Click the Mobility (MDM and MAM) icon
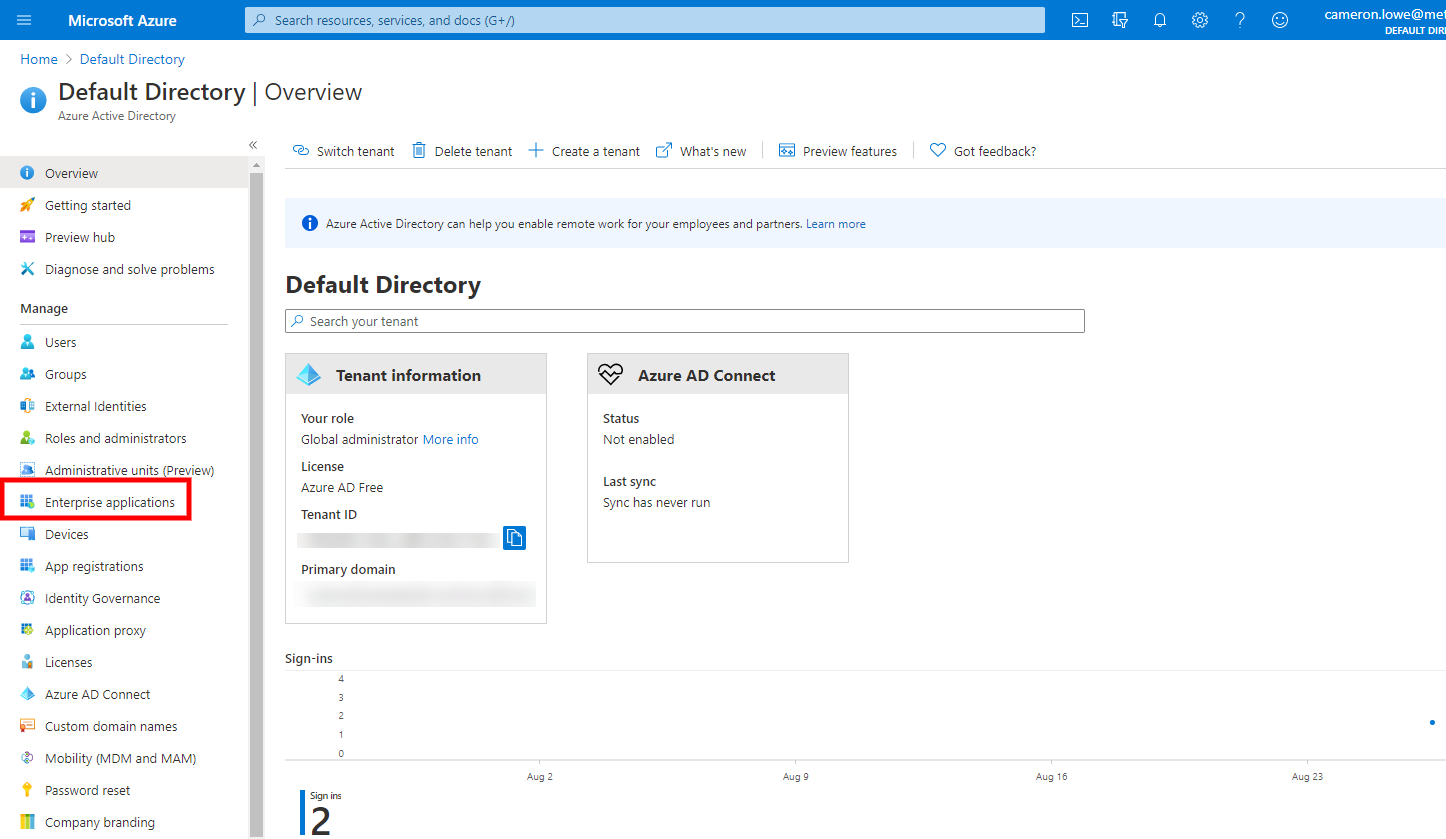 (x=28, y=758)
